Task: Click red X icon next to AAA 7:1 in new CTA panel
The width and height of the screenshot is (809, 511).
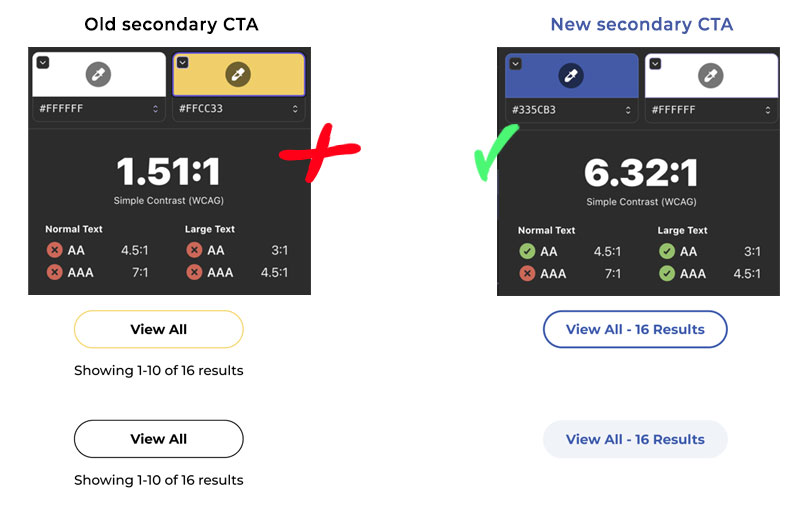Action: 527,274
